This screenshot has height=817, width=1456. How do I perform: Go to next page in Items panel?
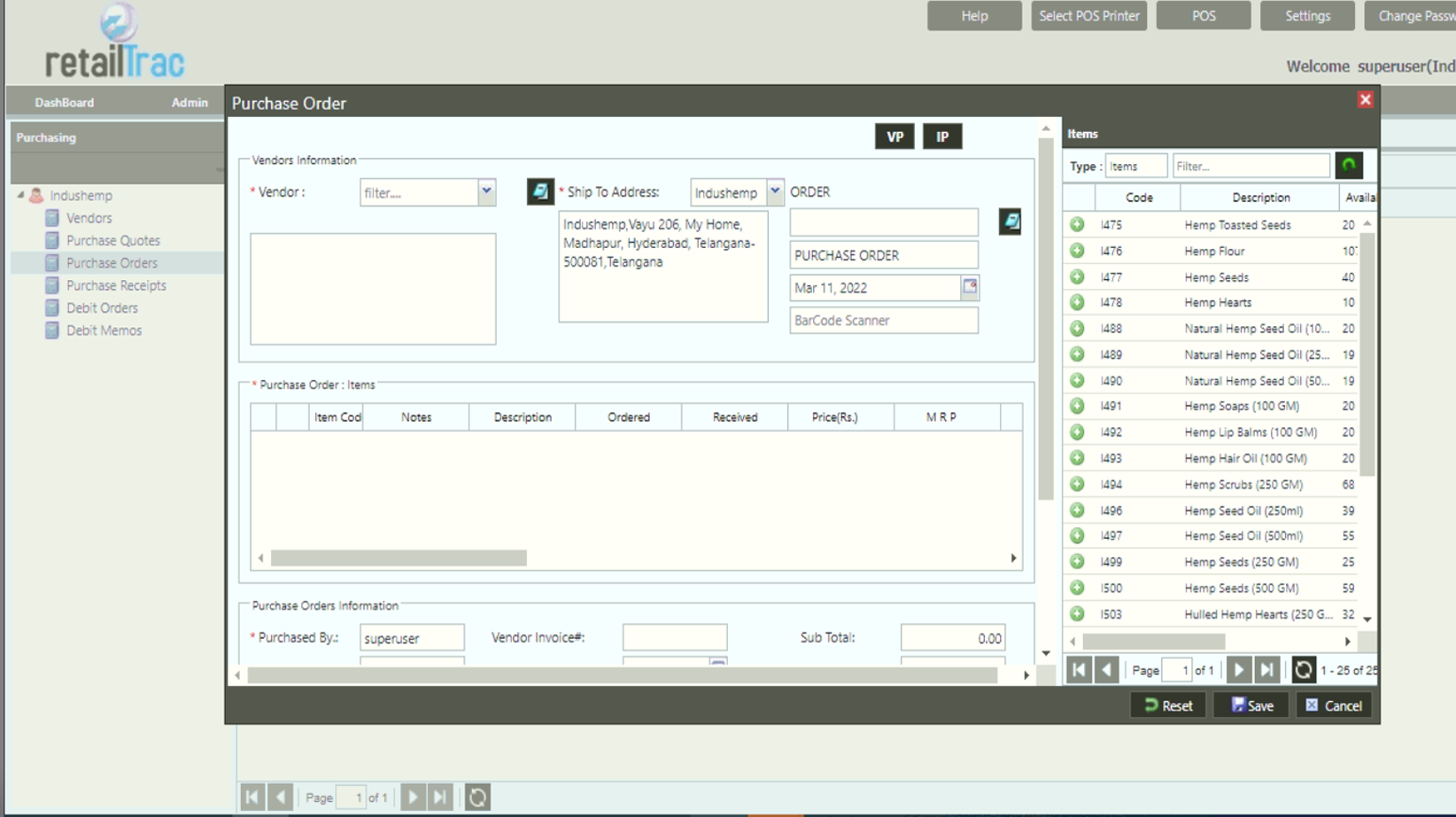pos(1239,671)
